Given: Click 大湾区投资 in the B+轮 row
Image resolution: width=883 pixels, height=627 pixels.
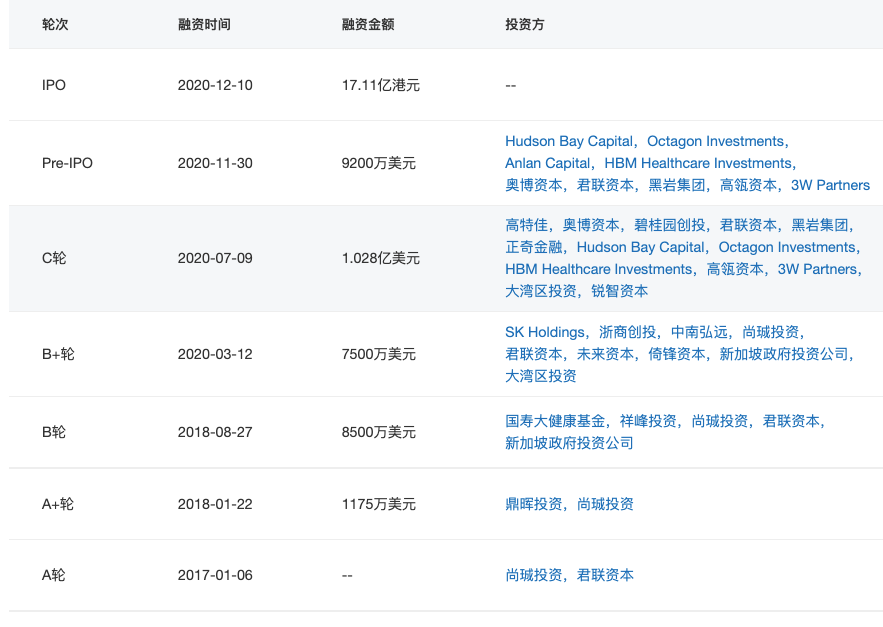Looking at the screenshot, I should click(541, 376).
